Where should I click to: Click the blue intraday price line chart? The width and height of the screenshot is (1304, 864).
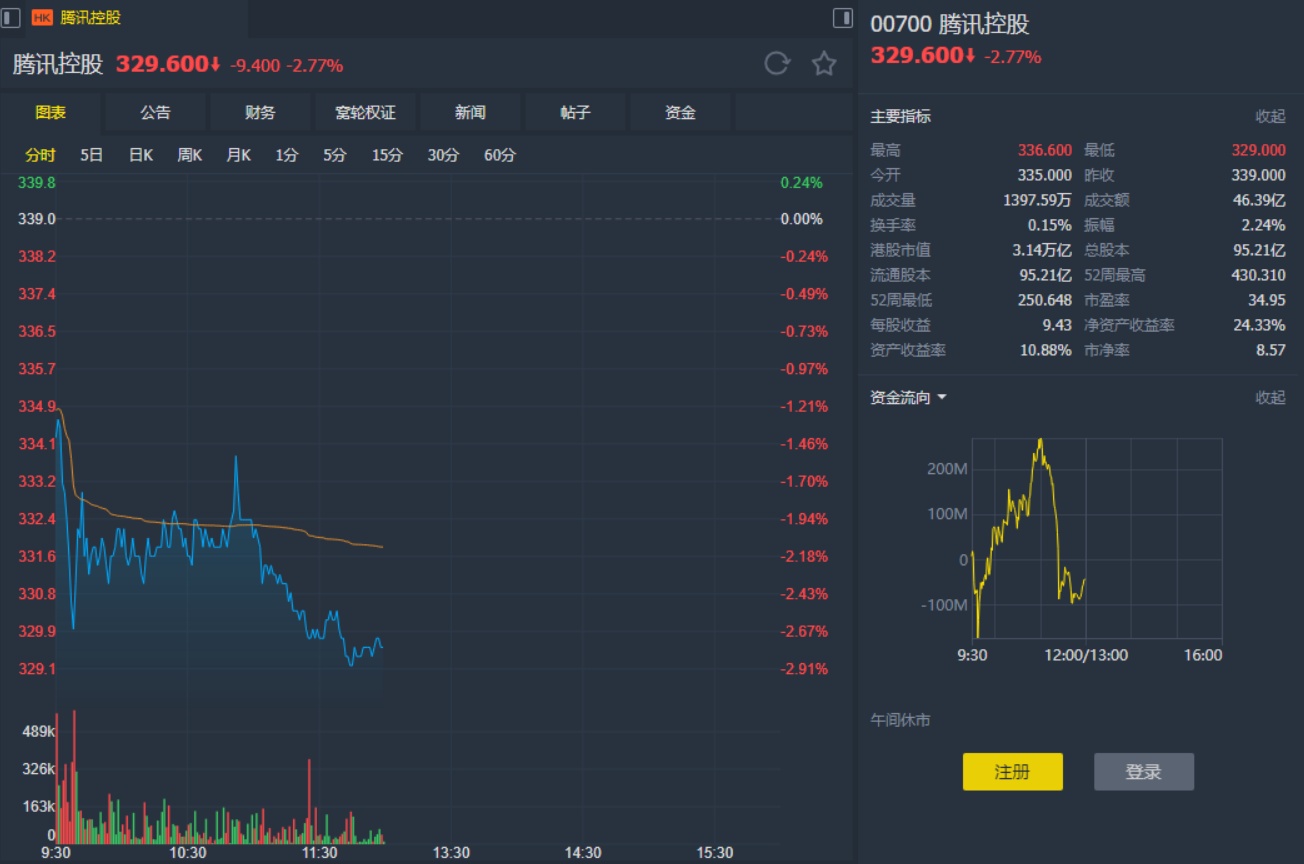click(x=219, y=543)
